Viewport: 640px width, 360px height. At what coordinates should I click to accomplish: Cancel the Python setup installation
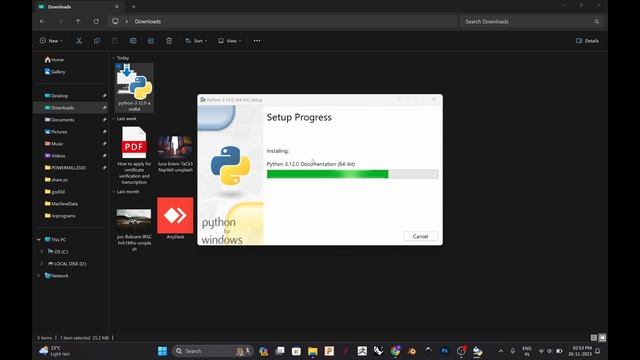(x=420, y=236)
